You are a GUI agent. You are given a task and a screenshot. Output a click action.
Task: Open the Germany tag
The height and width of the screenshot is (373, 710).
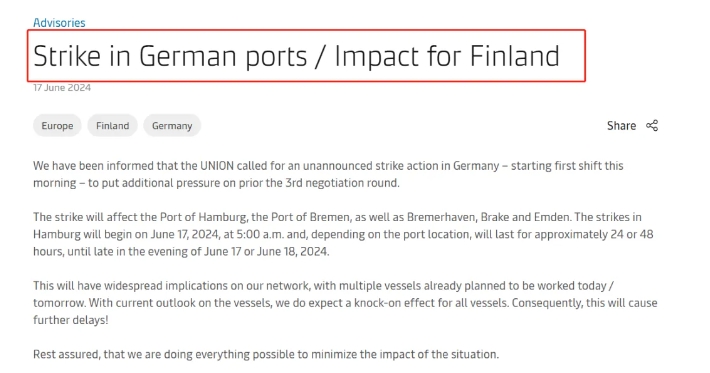tap(172, 125)
